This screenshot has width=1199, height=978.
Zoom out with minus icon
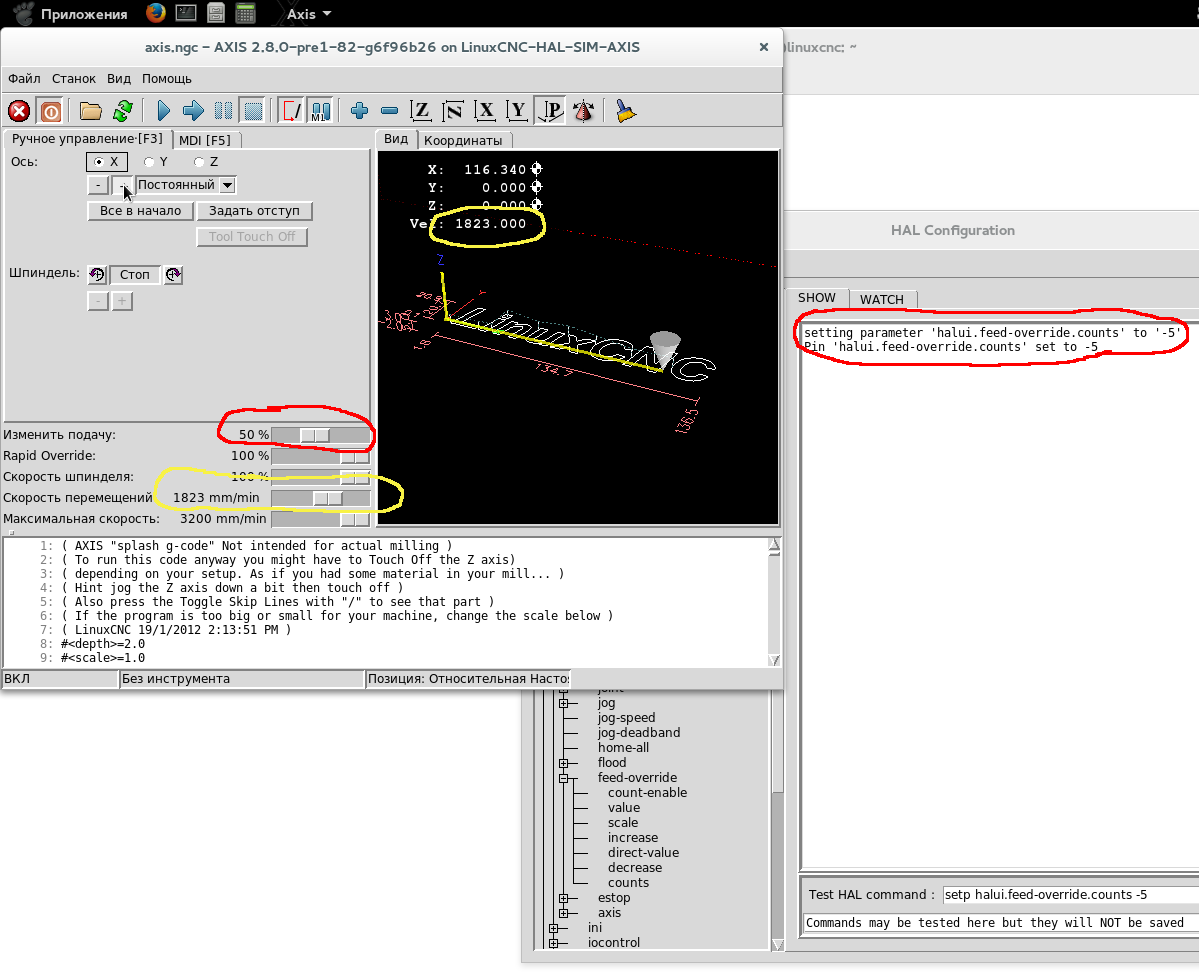click(x=389, y=112)
